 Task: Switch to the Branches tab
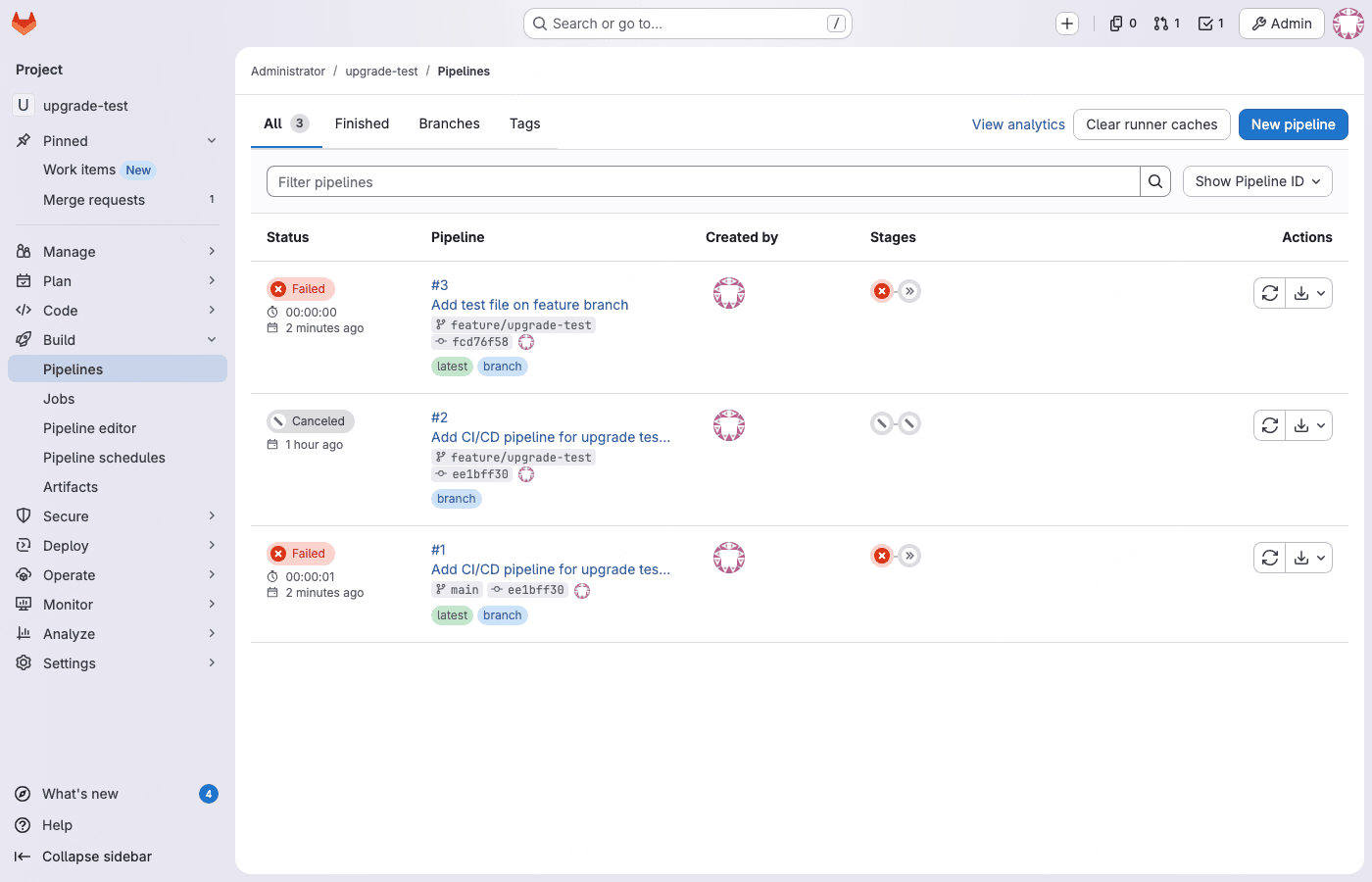coord(449,123)
